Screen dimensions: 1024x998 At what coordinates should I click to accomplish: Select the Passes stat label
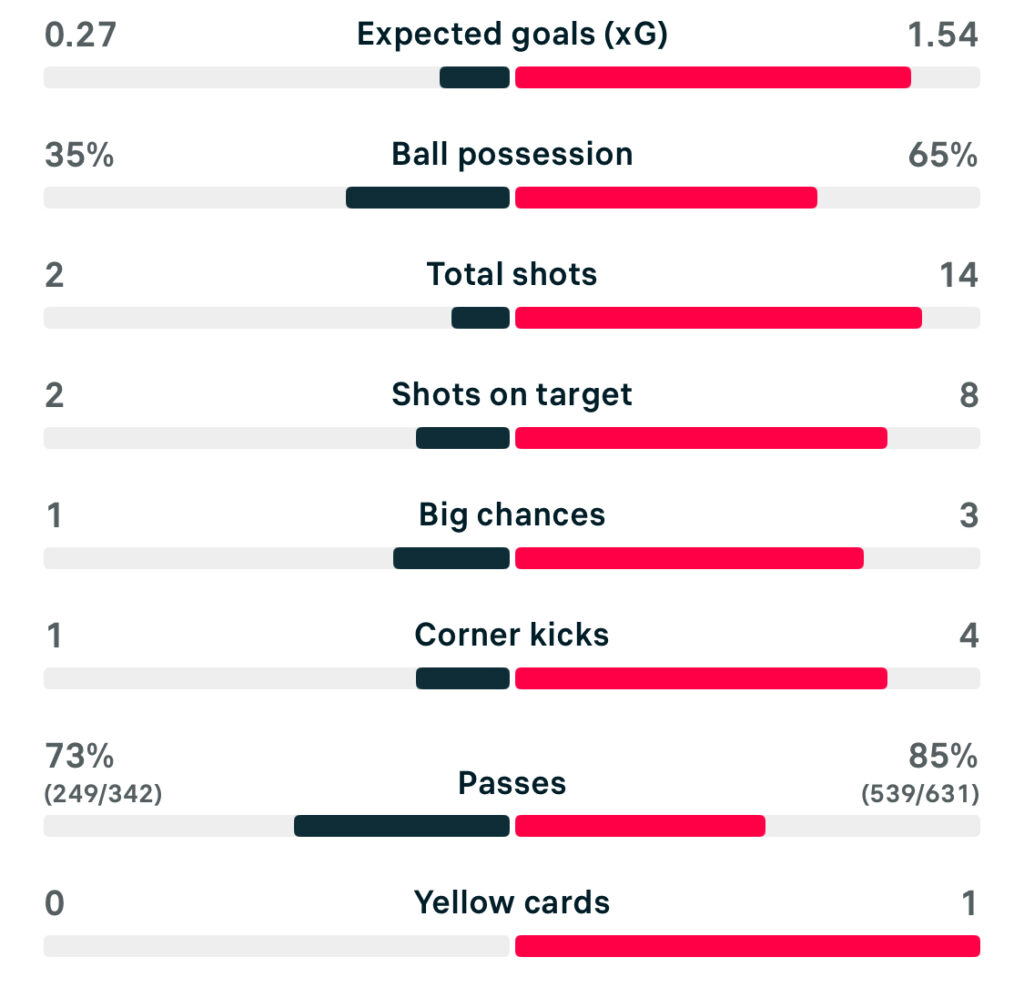(x=512, y=783)
